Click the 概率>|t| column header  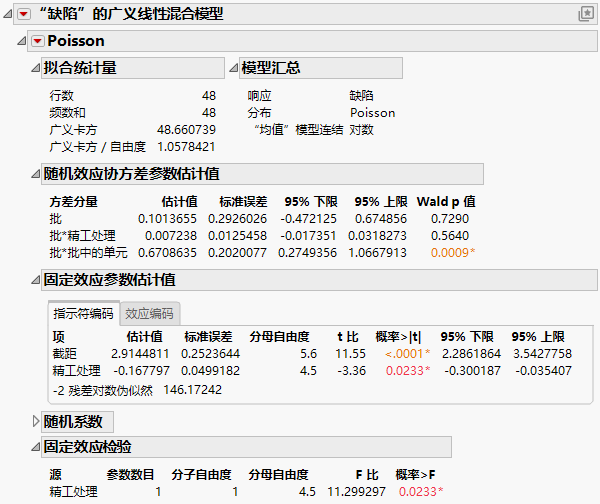point(398,337)
